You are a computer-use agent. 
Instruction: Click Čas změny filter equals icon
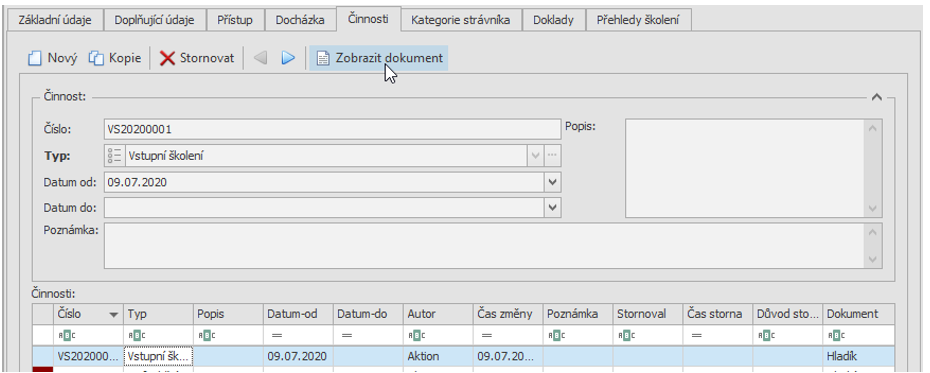486,335
